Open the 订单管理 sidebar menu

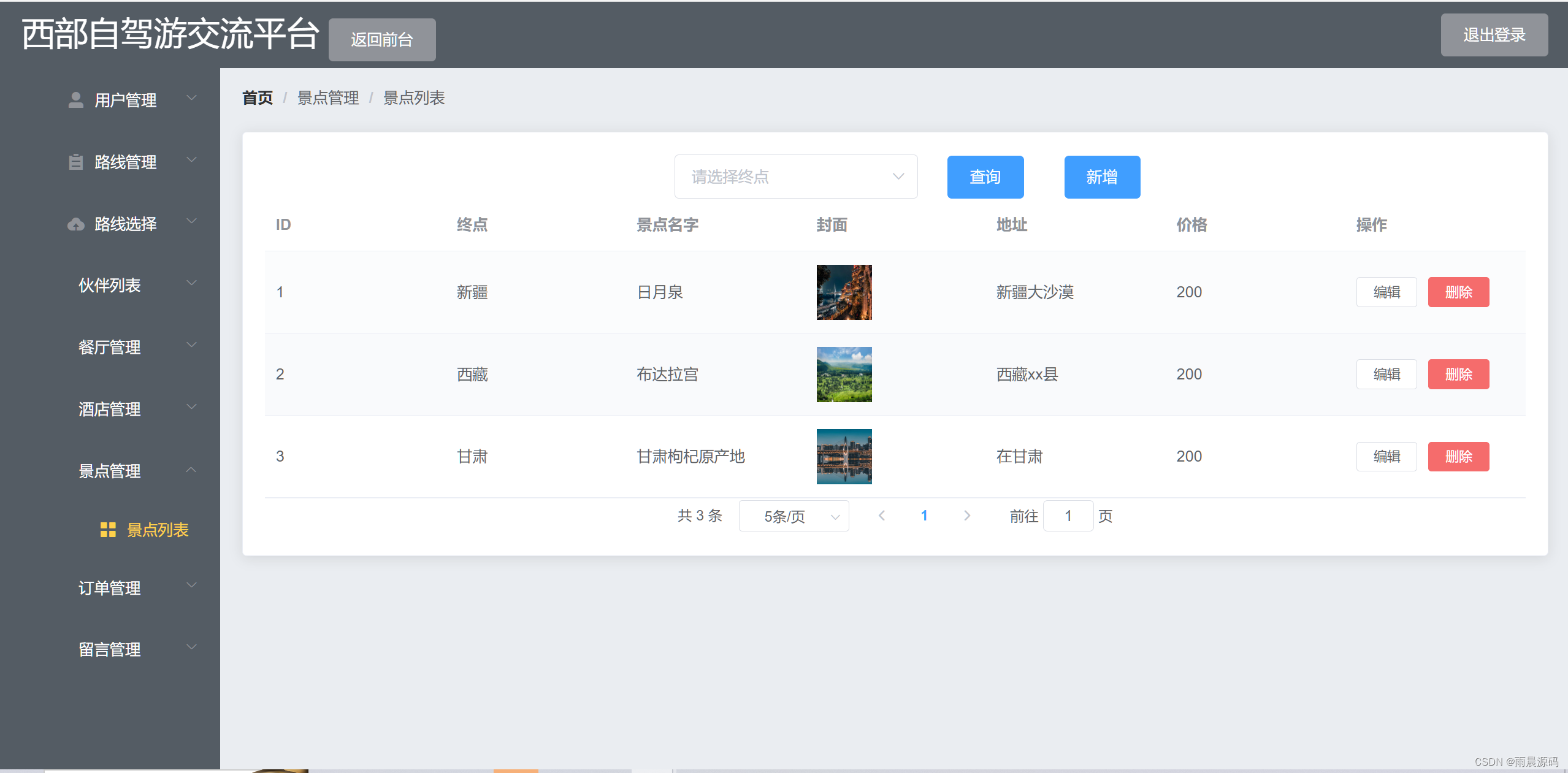(x=110, y=588)
